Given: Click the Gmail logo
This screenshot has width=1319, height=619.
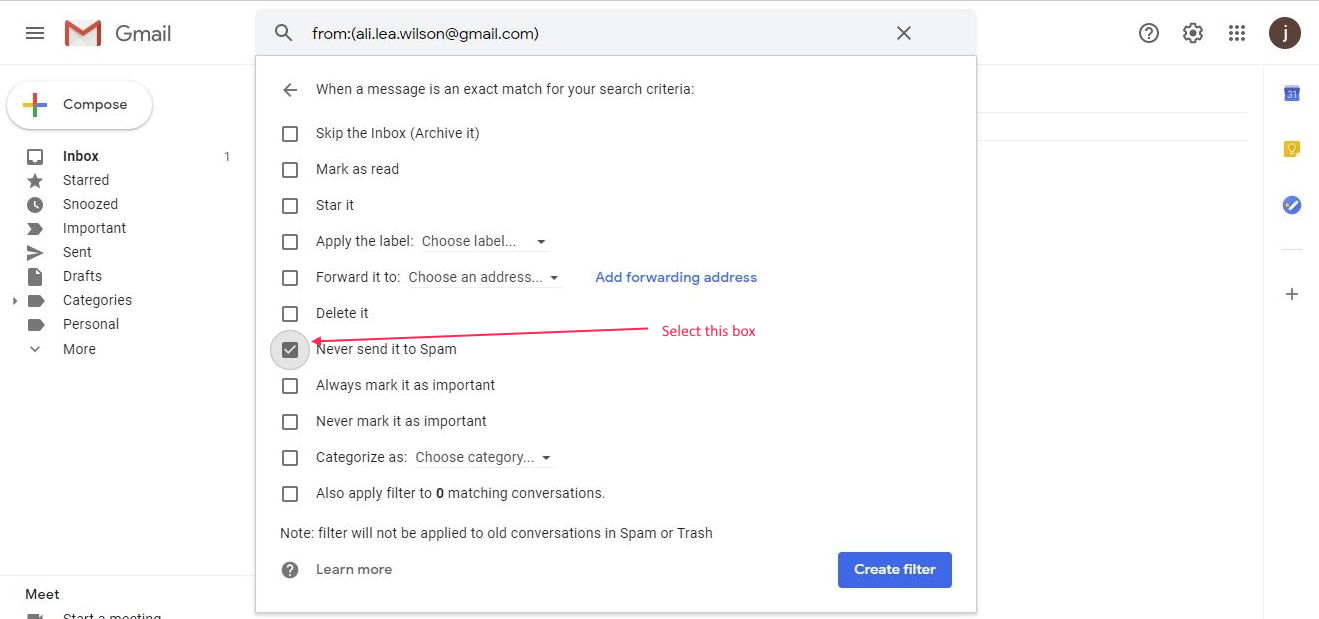Looking at the screenshot, I should 118,33.
